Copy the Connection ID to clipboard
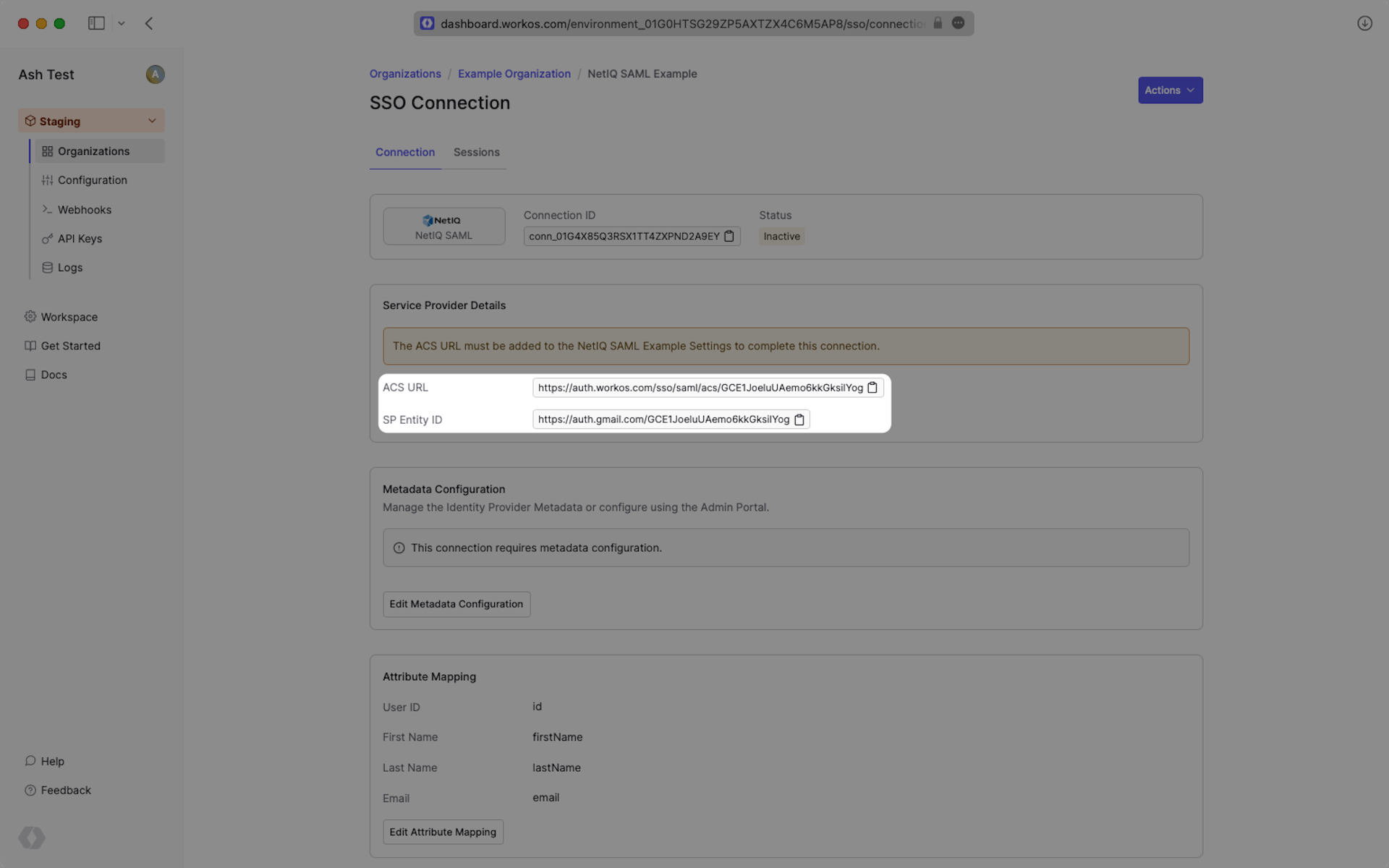Screen dimensions: 1389x868 (729, 237)
